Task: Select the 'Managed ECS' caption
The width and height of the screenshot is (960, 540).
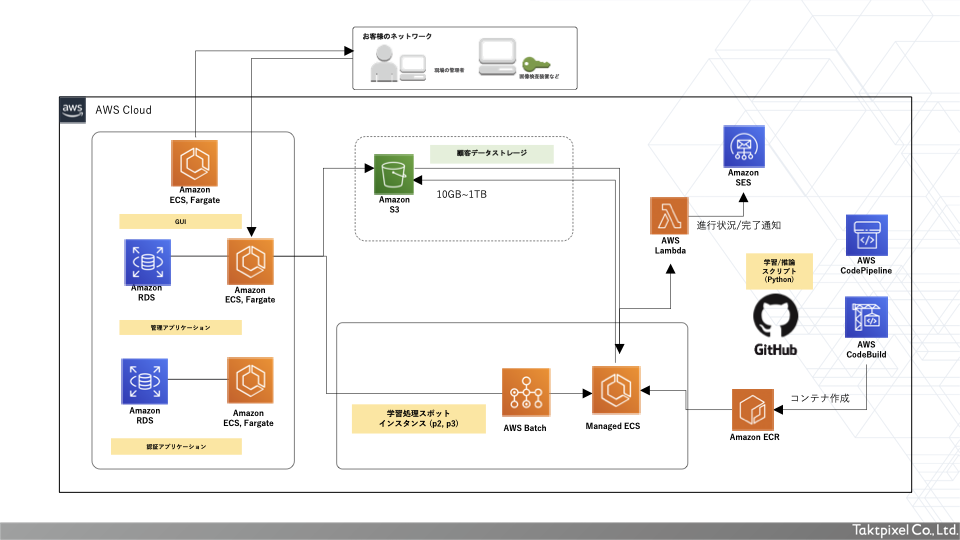Action: (613, 426)
